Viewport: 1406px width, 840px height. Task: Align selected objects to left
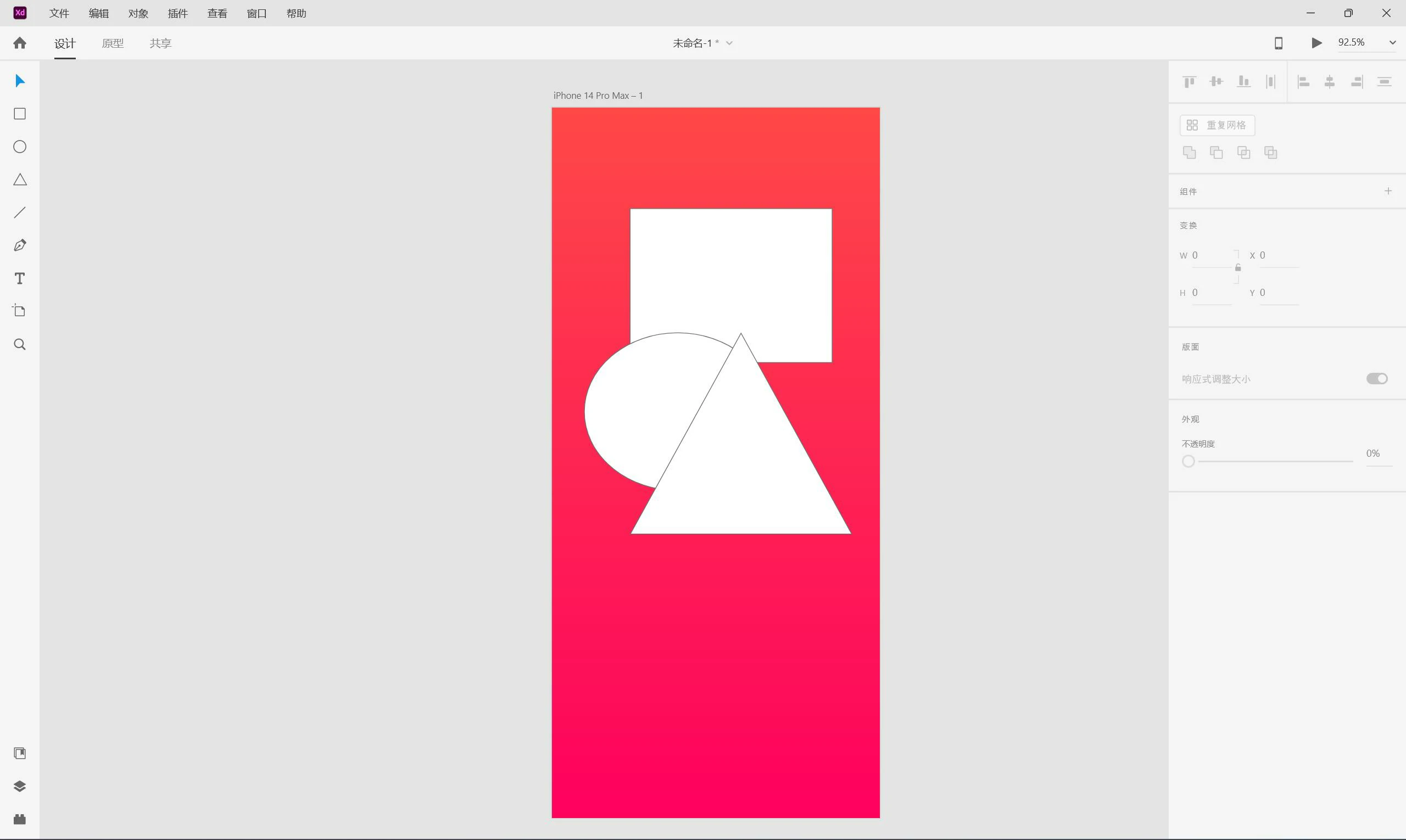pos(1303,81)
